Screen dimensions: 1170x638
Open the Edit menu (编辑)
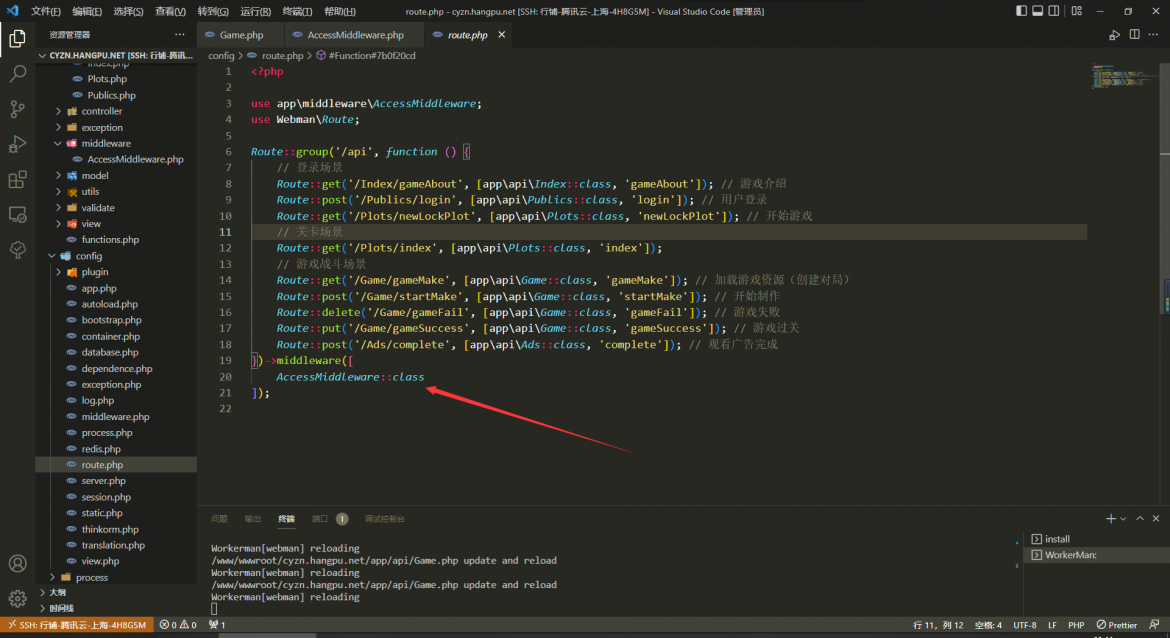(87, 11)
